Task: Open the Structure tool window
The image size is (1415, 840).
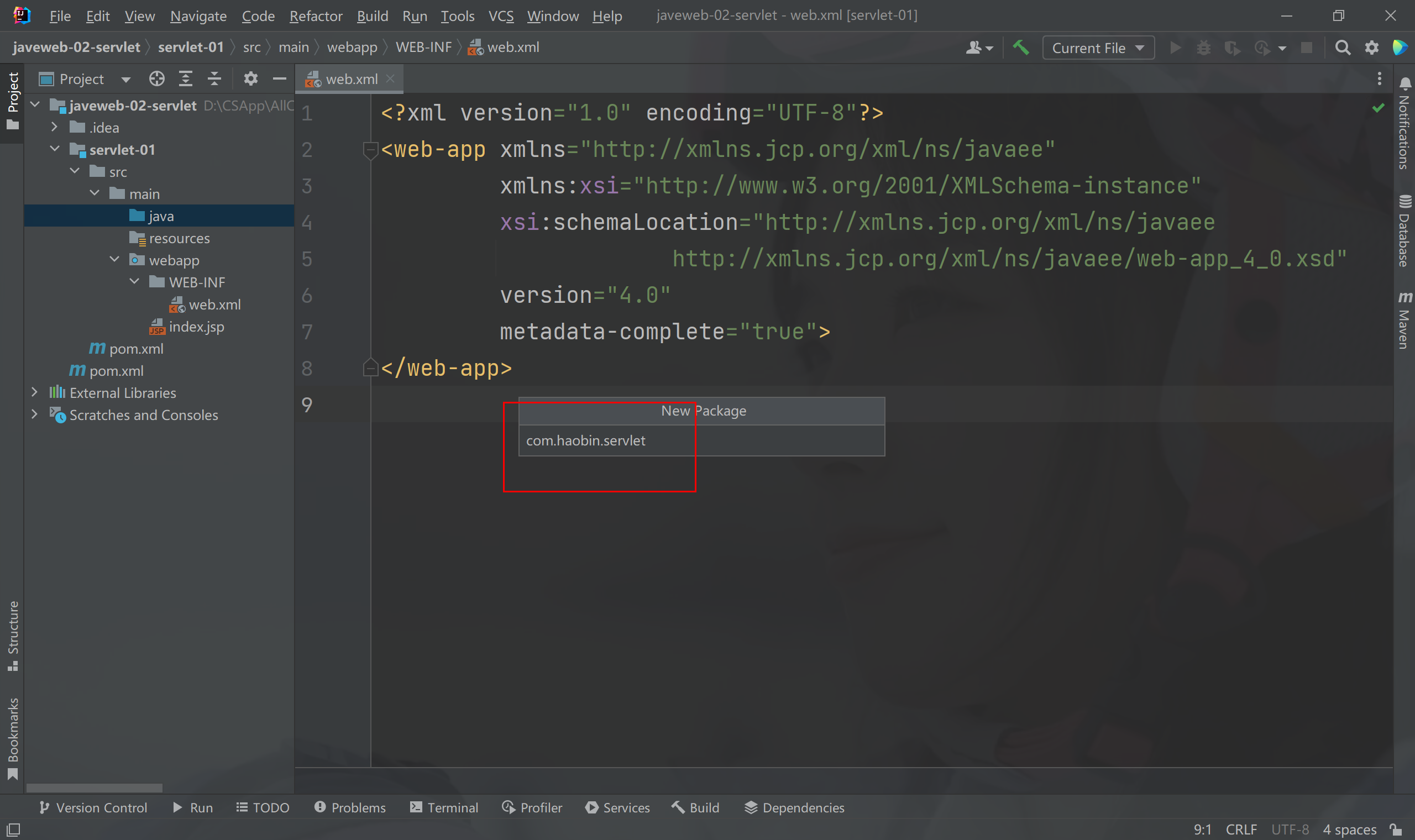Action: 13,636
